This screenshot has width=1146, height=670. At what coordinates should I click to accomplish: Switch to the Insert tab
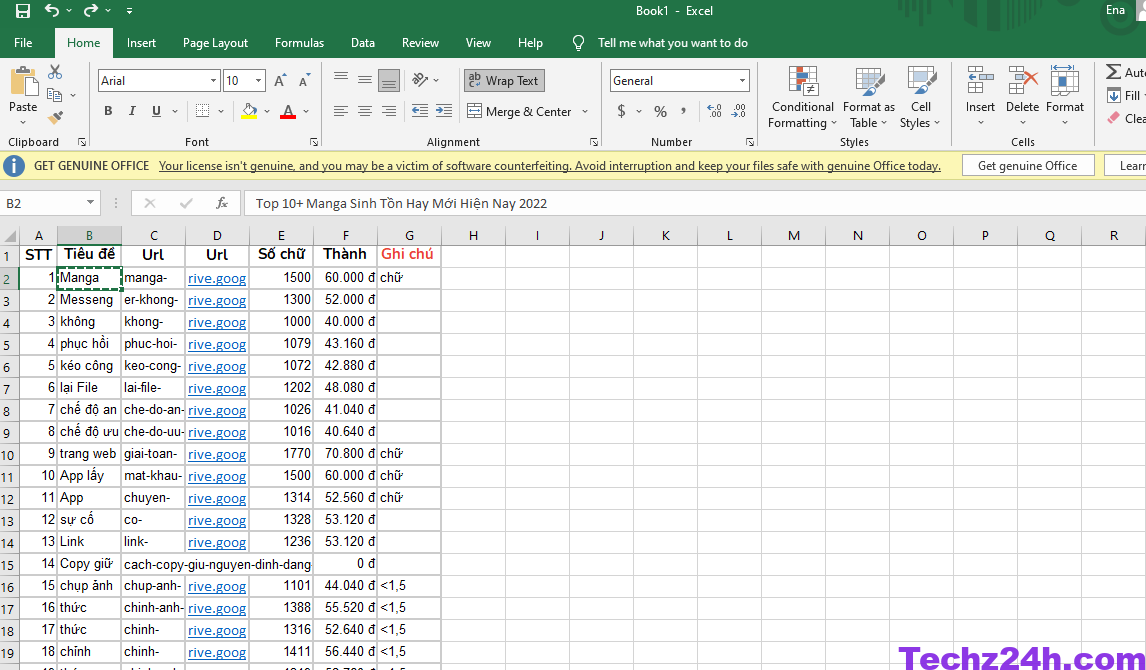(x=141, y=43)
